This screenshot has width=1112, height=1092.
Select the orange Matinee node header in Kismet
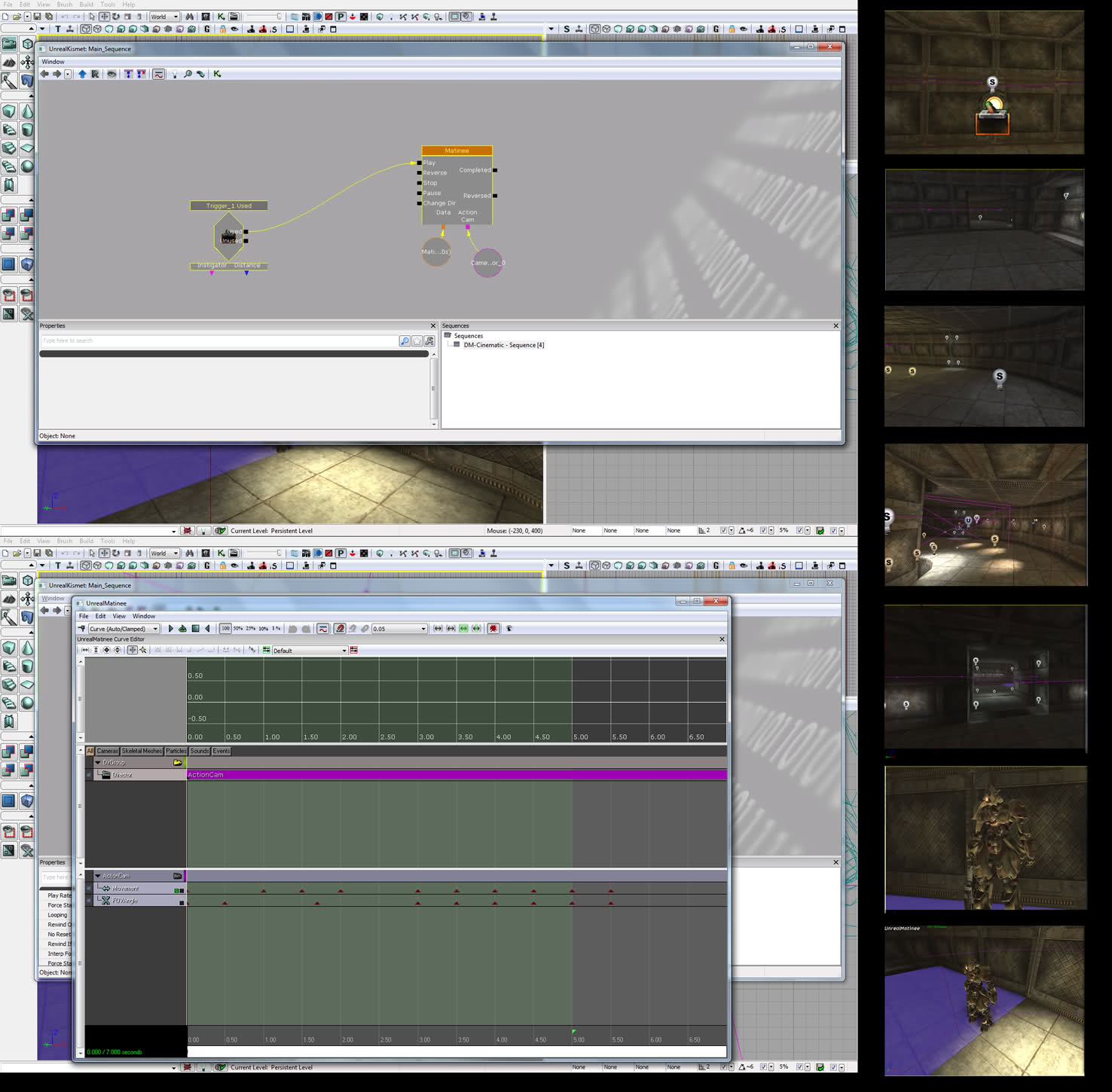[x=457, y=151]
